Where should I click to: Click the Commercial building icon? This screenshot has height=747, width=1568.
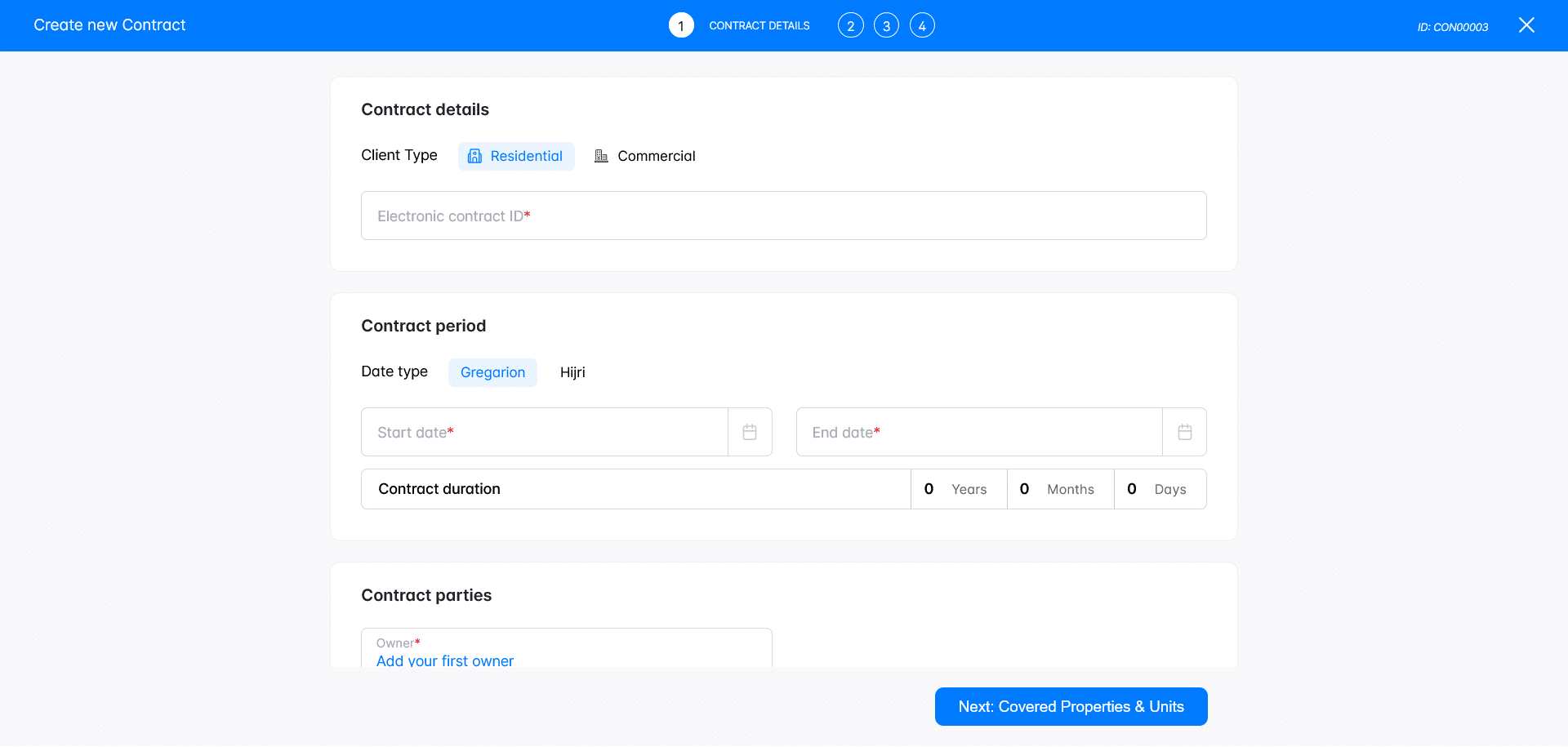pos(601,156)
